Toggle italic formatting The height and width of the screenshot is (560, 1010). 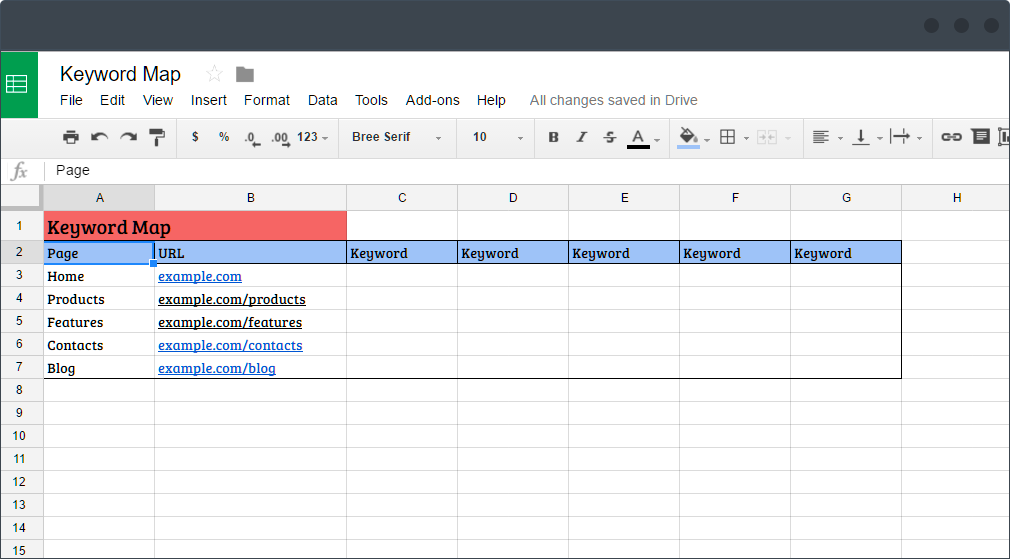pos(582,137)
